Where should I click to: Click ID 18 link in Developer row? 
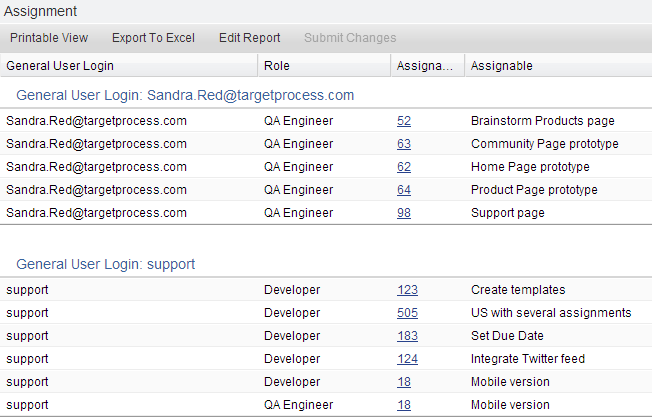click(x=404, y=382)
